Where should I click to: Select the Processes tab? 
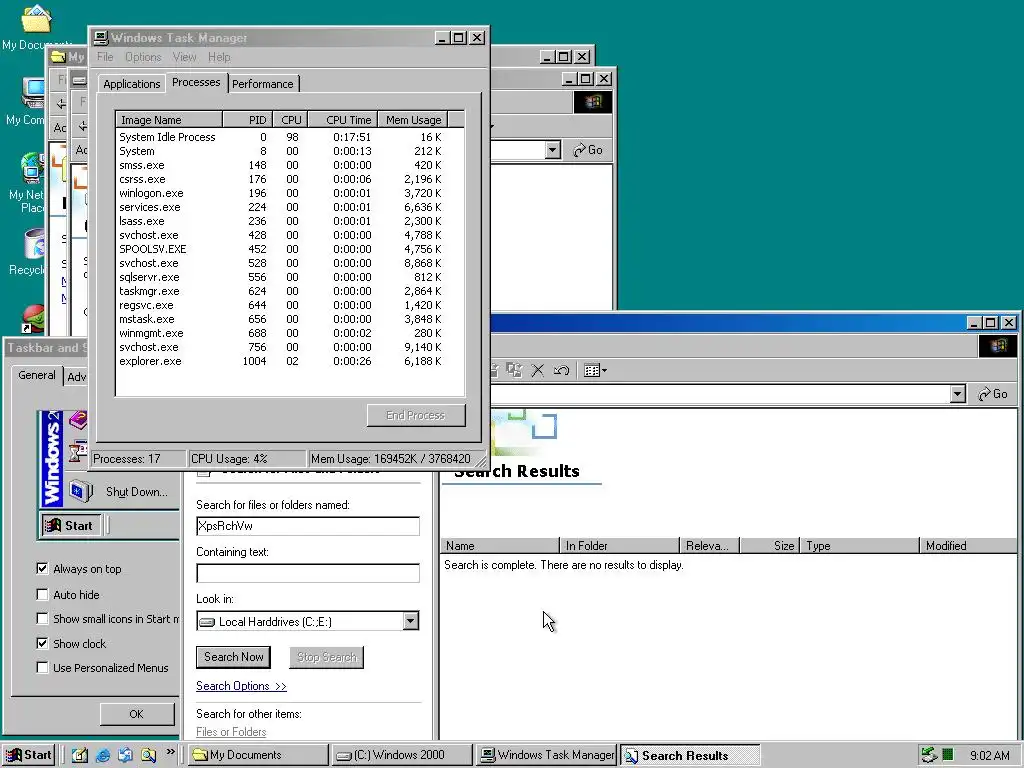[x=196, y=82]
